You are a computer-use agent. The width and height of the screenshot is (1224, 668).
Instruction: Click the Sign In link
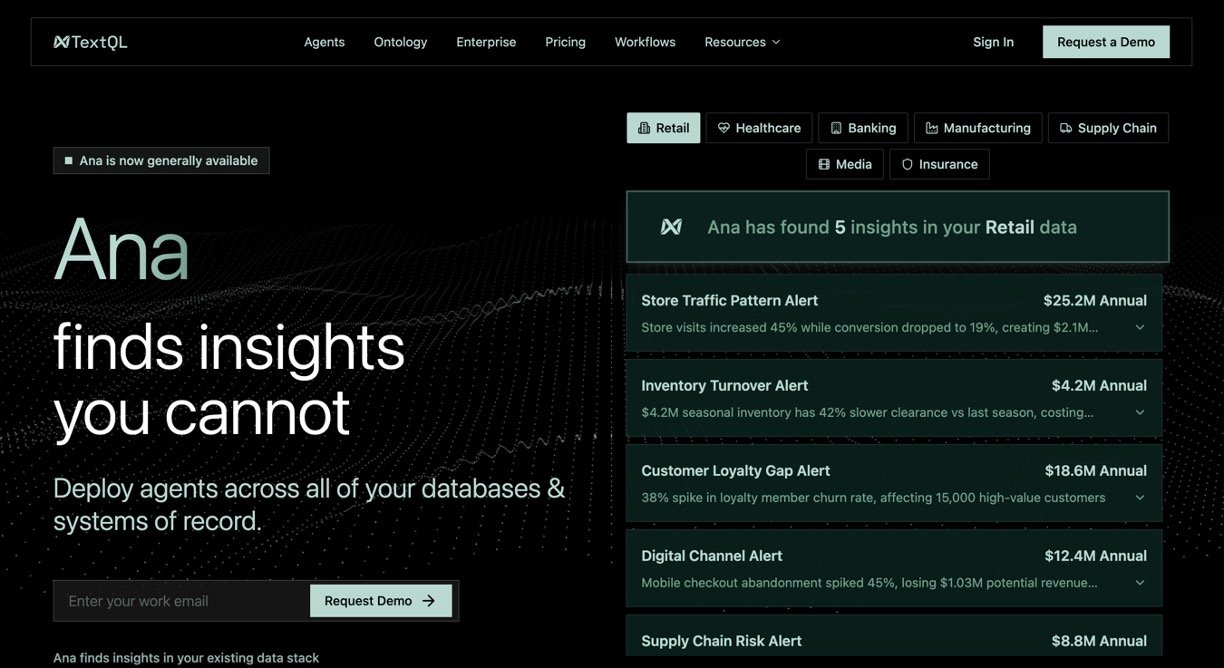click(x=993, y=42)
